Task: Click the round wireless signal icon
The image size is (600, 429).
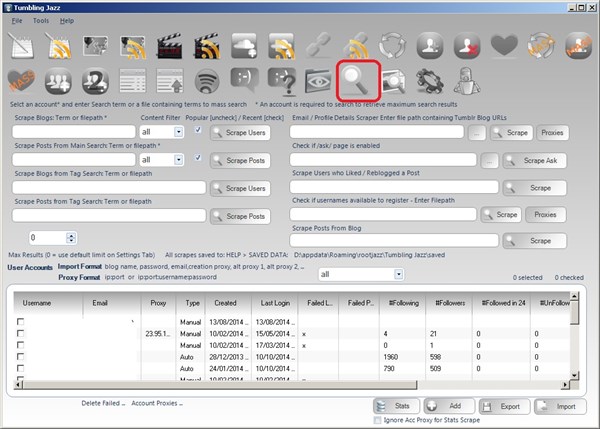Action: [x=207, y=81]
